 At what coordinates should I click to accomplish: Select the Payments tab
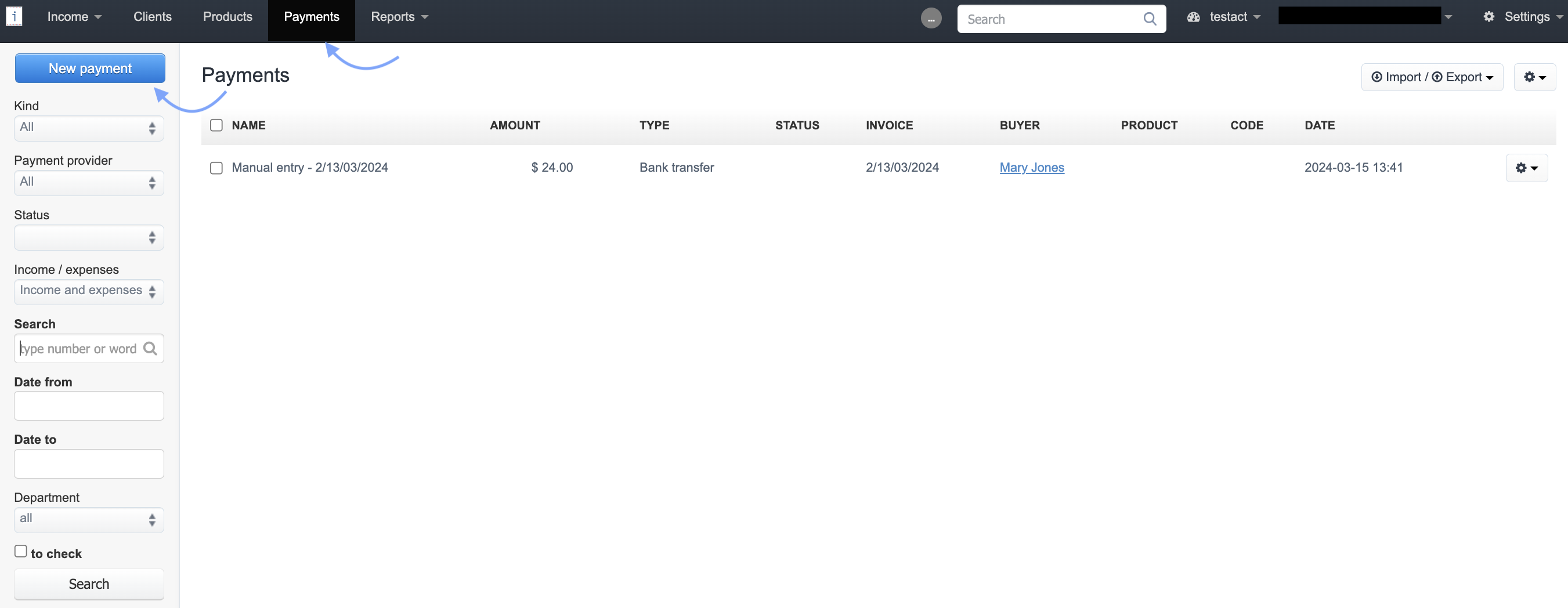312,17
